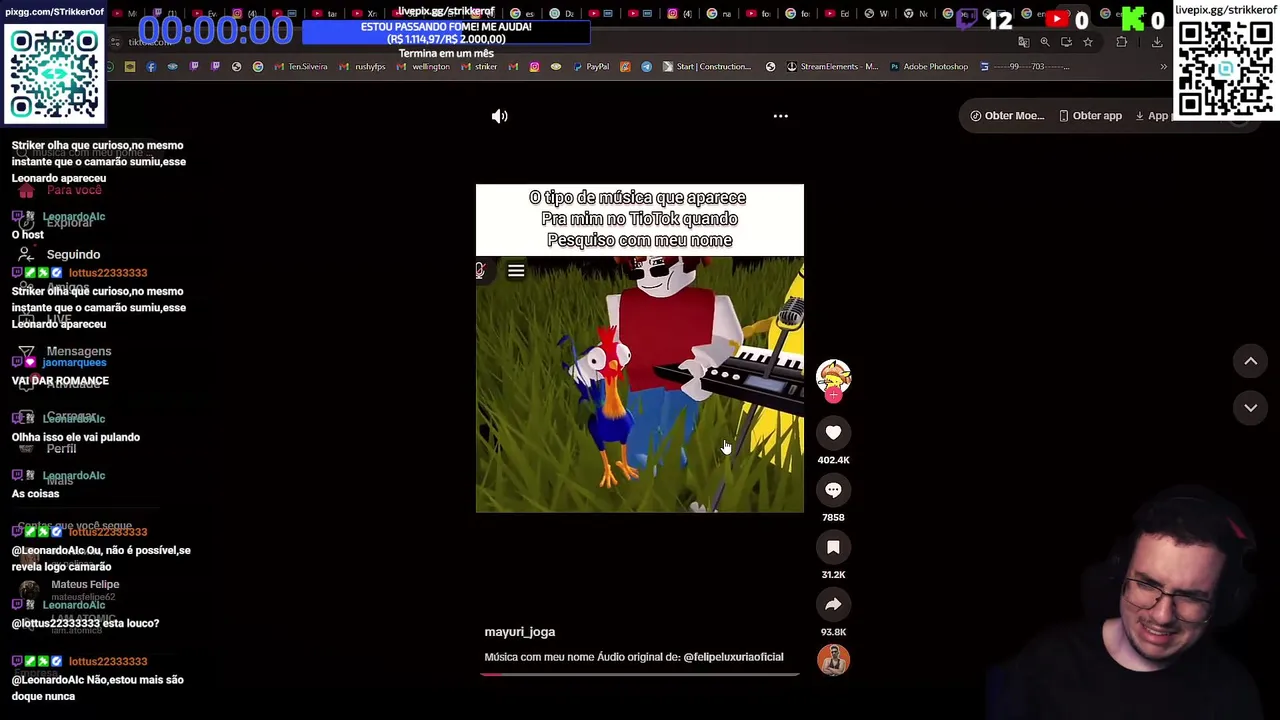Follow creator with the red plus badge
1280x720 pixels.
[x=833, y=395]
